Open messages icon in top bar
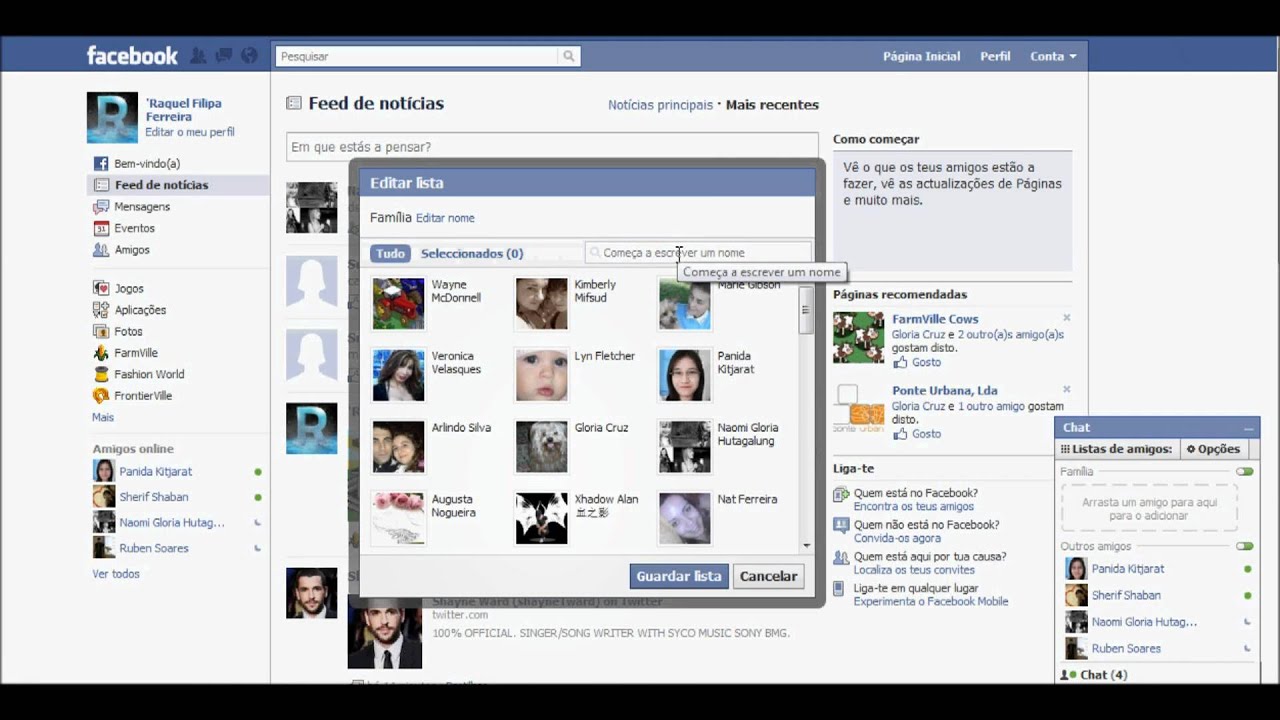The image size is (1280, 720). point(224,56)
